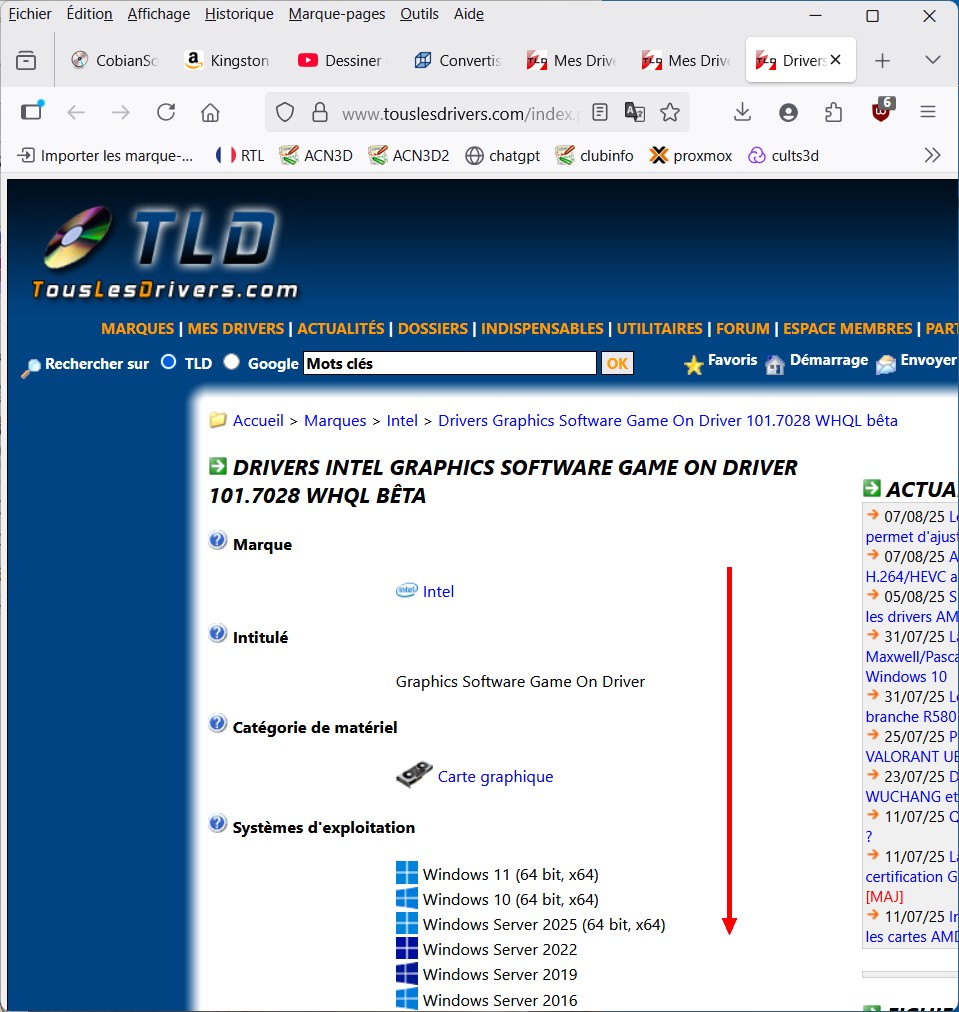Select the TLD search radio button
This screenshot has width=959, height=1012.
click(x=169, y=362)
